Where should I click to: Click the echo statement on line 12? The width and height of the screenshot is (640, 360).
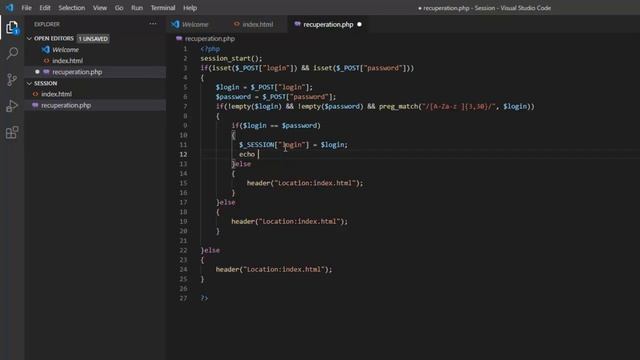247,154
